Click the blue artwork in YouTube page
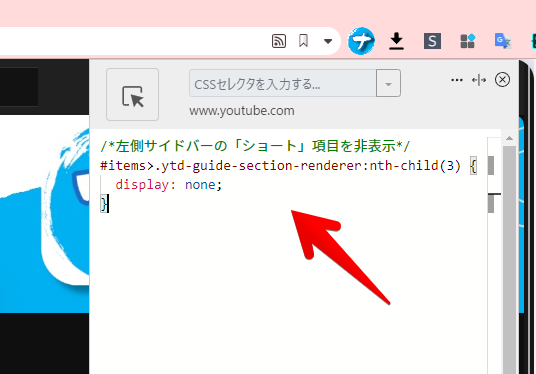 (44, 214)
